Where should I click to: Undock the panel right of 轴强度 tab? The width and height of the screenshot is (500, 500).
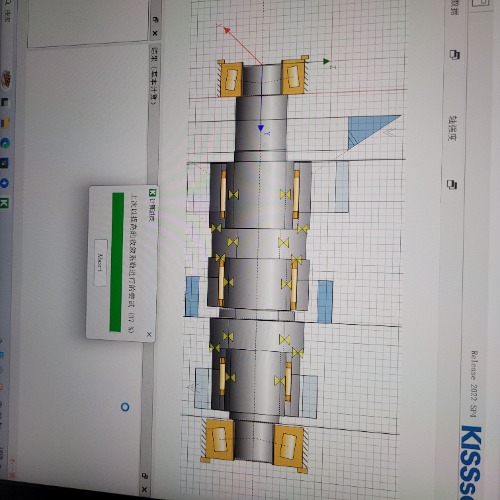452,185
